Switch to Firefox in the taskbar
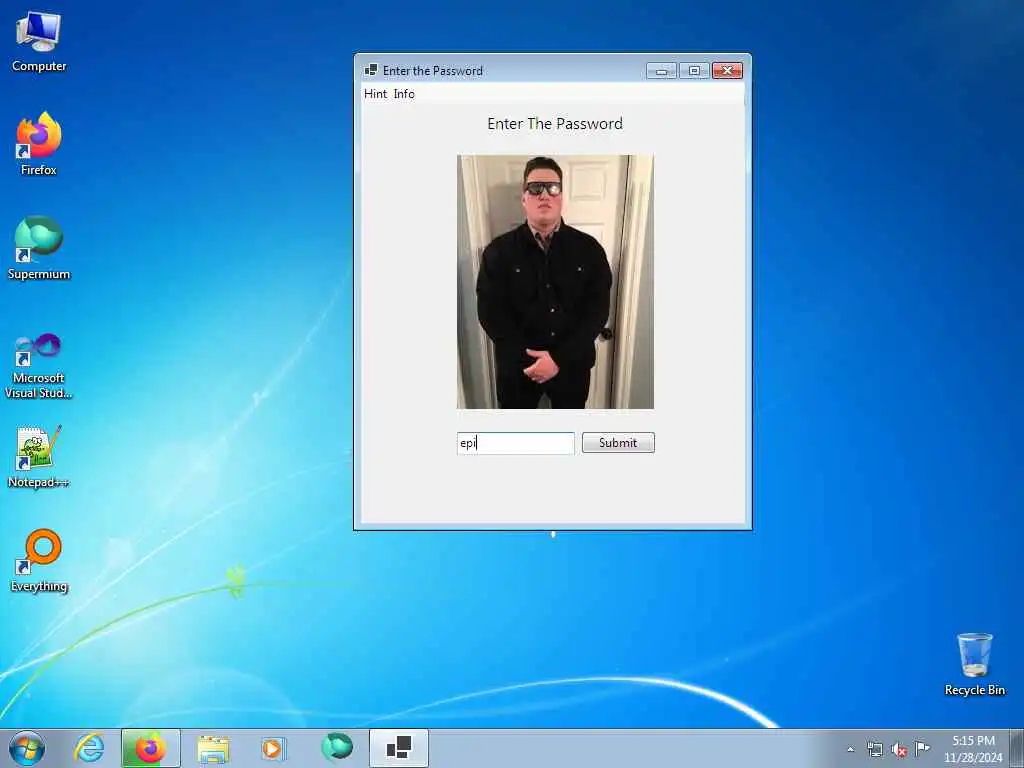1024x768 pixels. (x=150, y=748)
